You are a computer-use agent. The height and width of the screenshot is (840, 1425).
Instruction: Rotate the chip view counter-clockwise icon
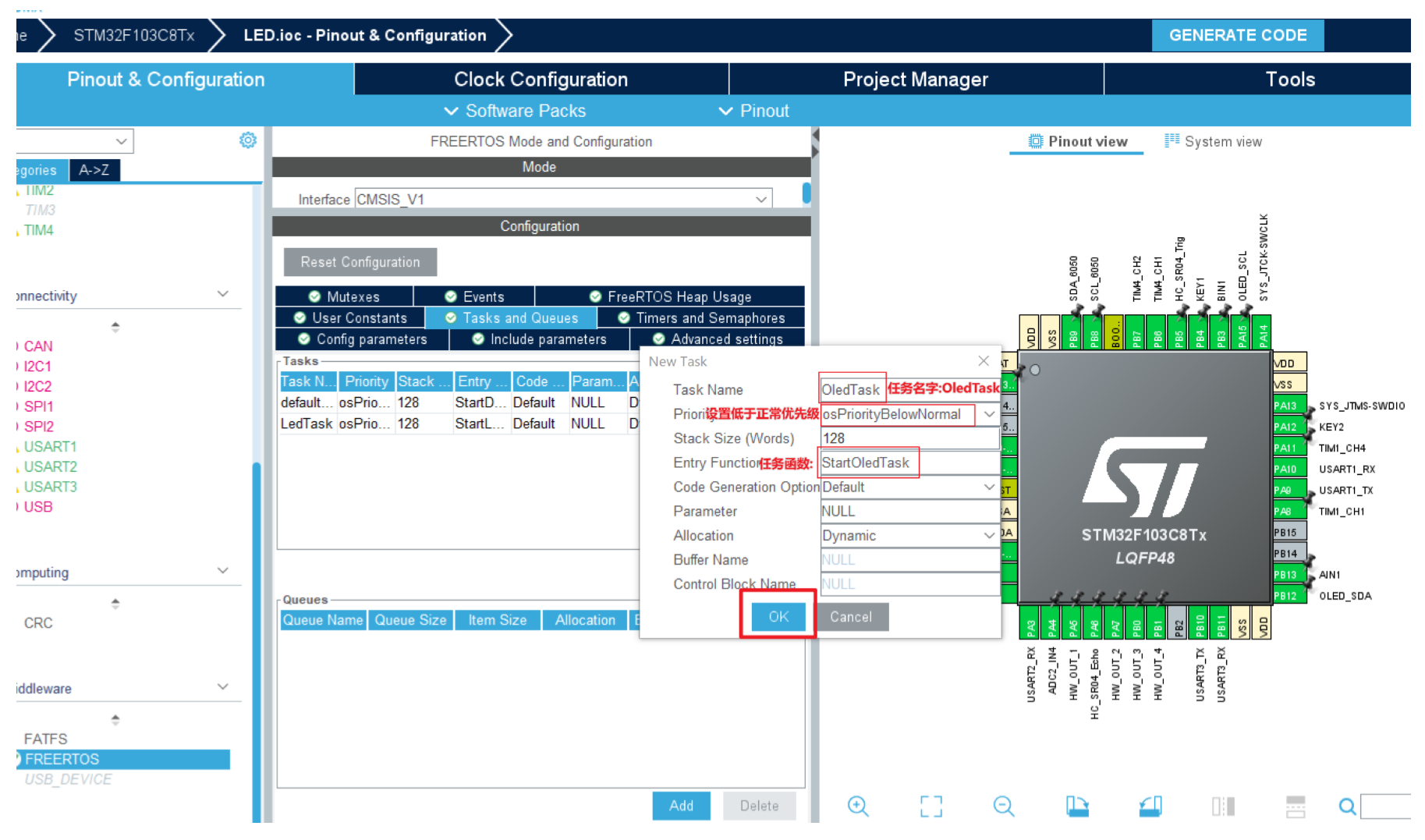[1150, 806]
